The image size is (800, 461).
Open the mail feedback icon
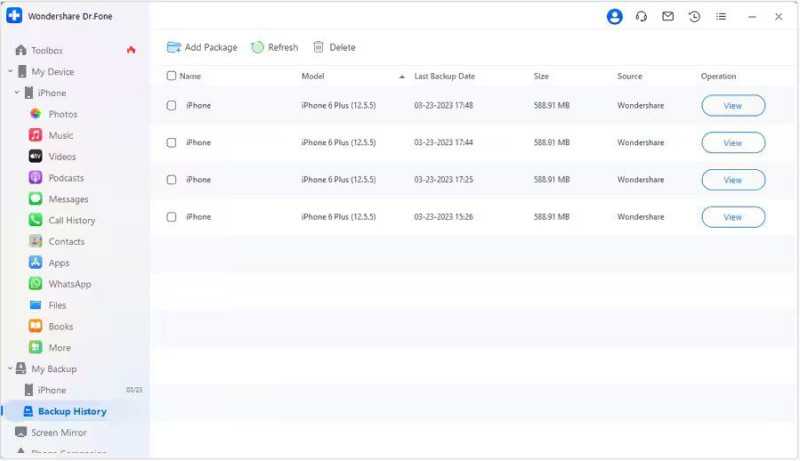pos(668,17)
